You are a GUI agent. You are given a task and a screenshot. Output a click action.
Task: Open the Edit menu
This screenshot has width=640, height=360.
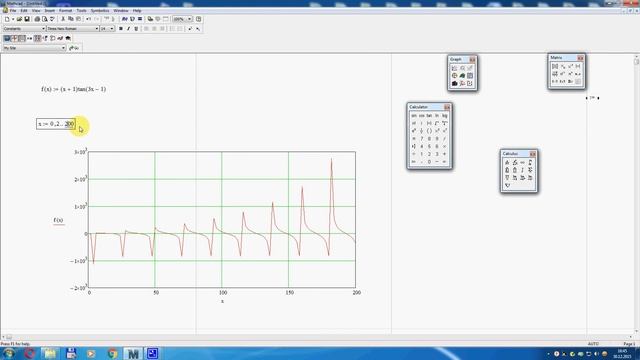point(24,11)
